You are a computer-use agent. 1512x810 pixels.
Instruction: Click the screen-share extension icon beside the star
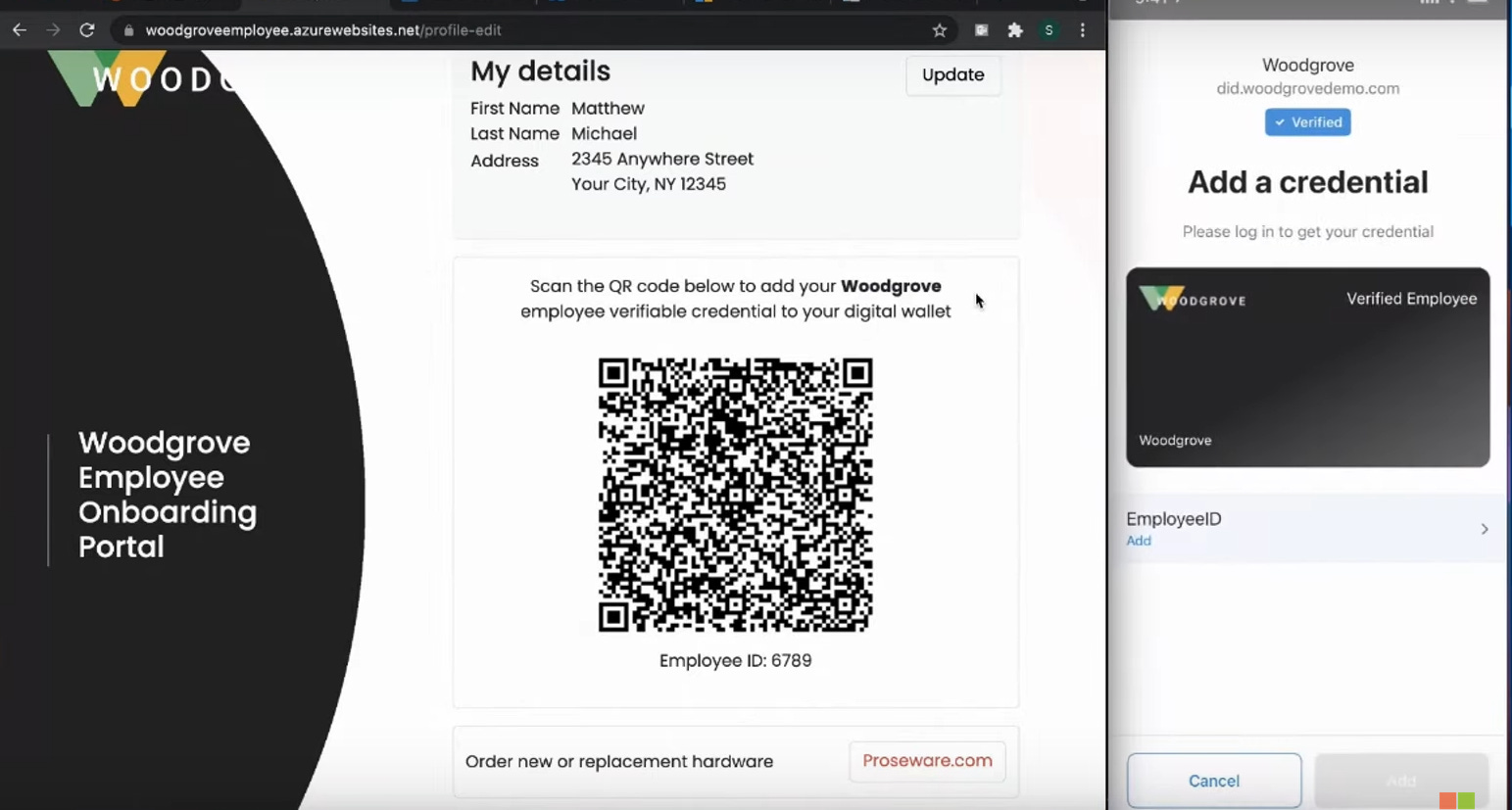pos(981,30)
